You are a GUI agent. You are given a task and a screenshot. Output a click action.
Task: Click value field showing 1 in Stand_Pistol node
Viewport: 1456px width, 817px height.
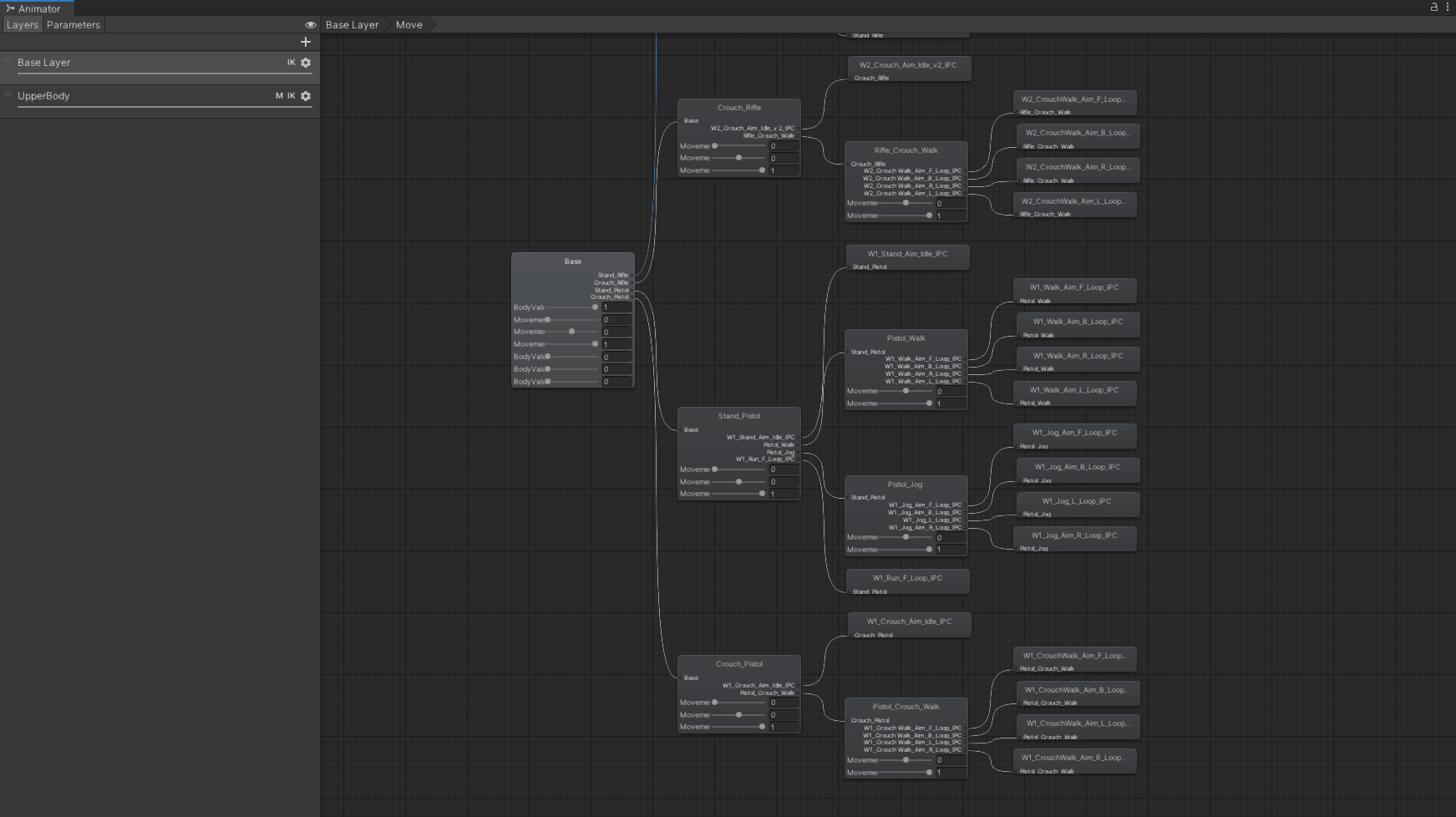pos(783,494)
